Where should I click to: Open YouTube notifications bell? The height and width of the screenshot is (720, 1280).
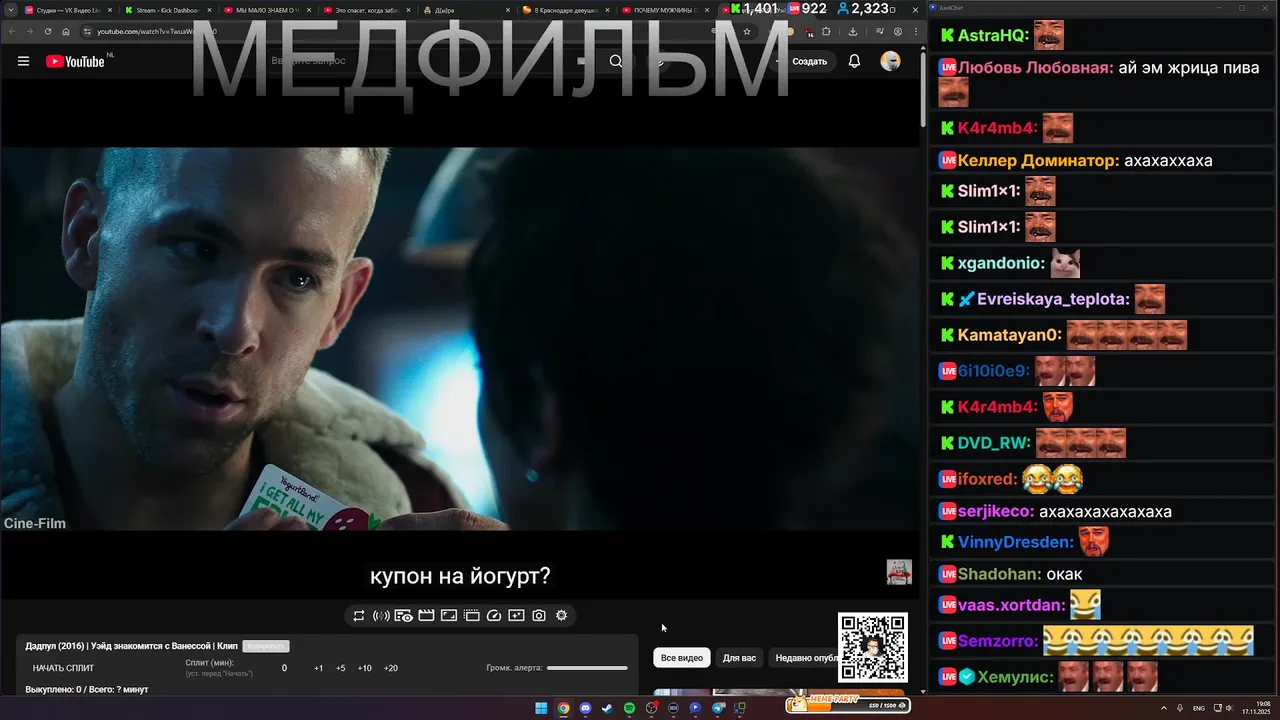(854, 61)
